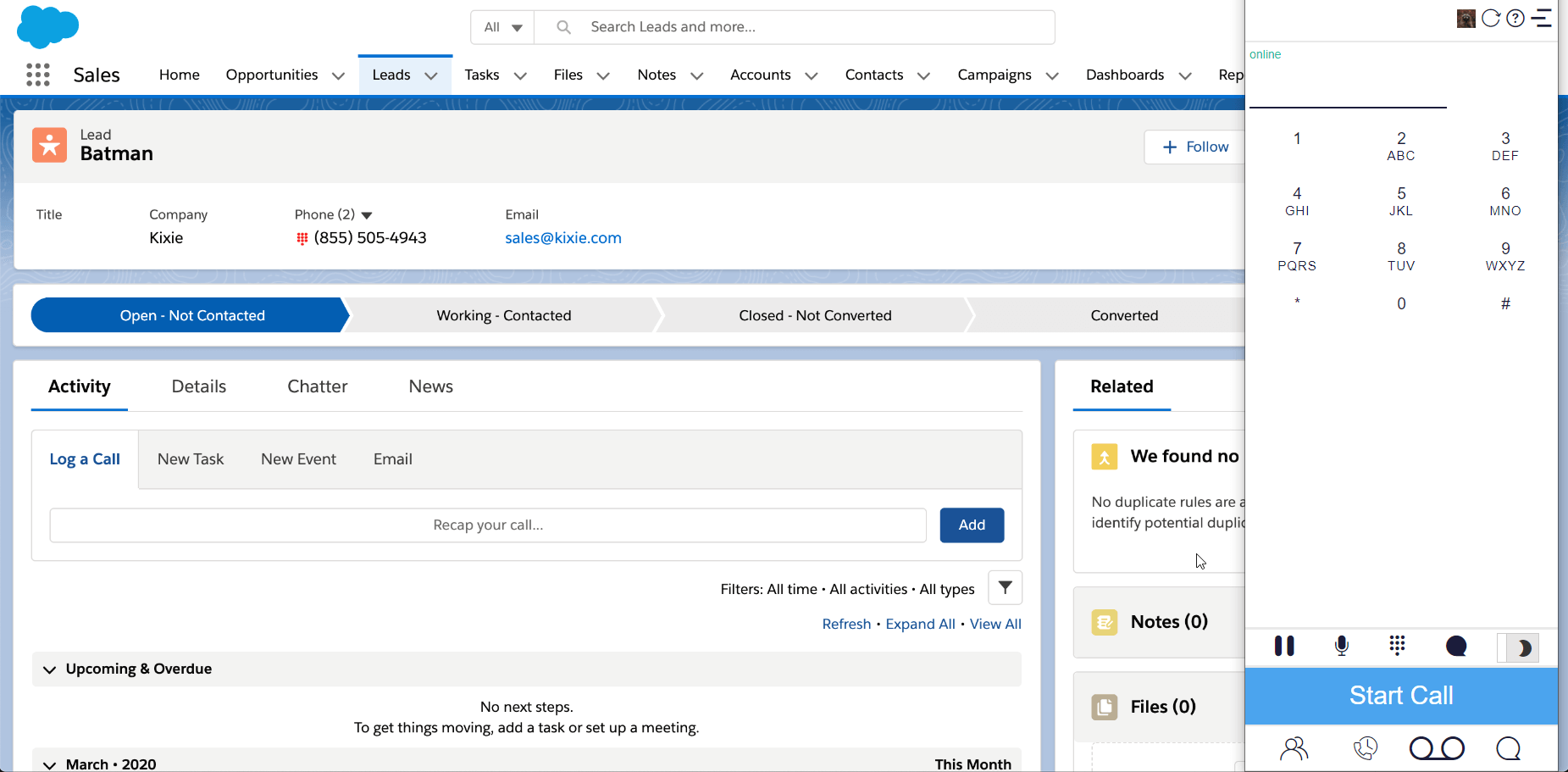Open the Tasks tab dropdown arrow
Image resolution: width=1568 pixels, height=772 pixels.
520,75
